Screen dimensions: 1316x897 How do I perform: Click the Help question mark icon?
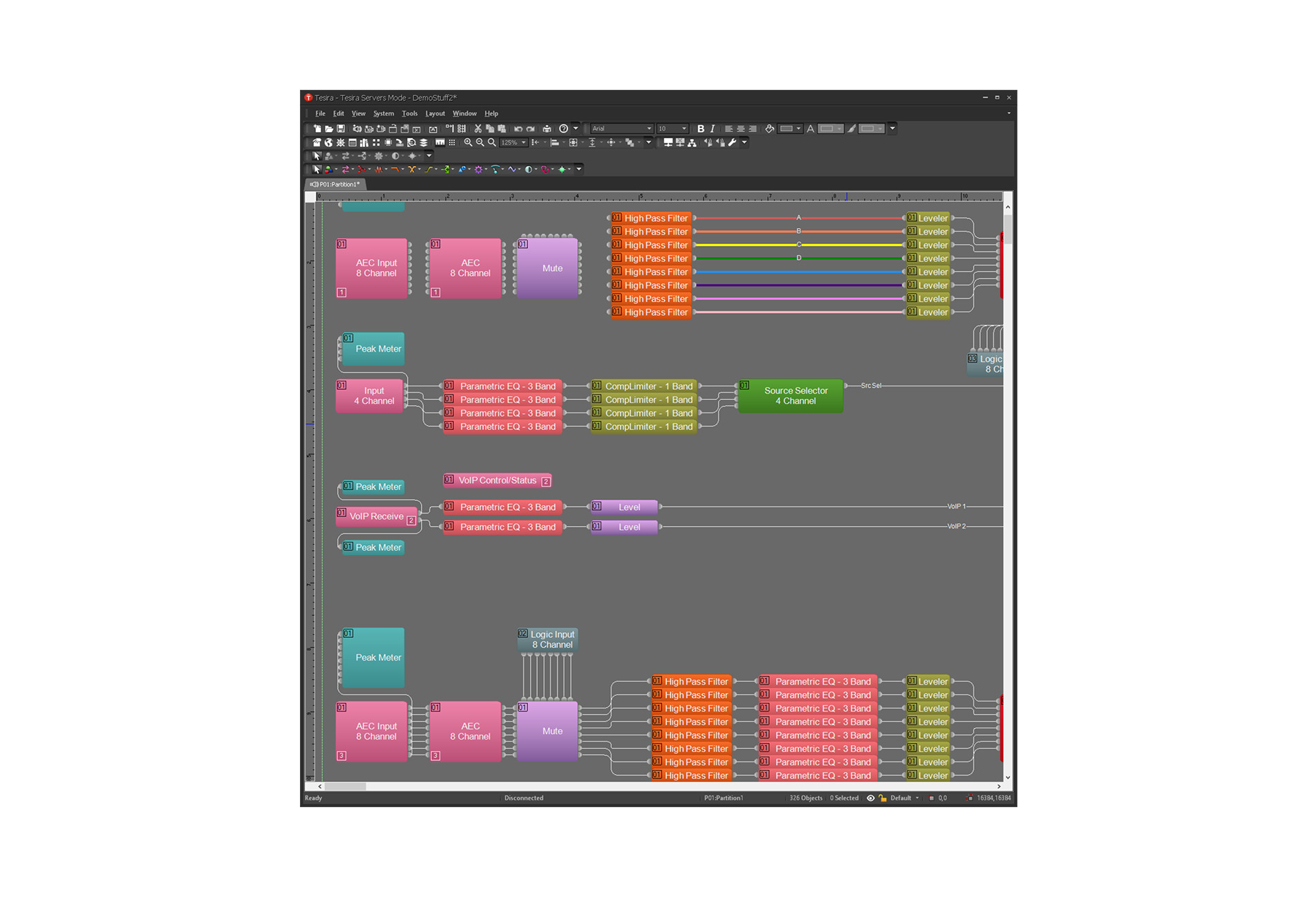pyautogui.click(x=563, y=129)
